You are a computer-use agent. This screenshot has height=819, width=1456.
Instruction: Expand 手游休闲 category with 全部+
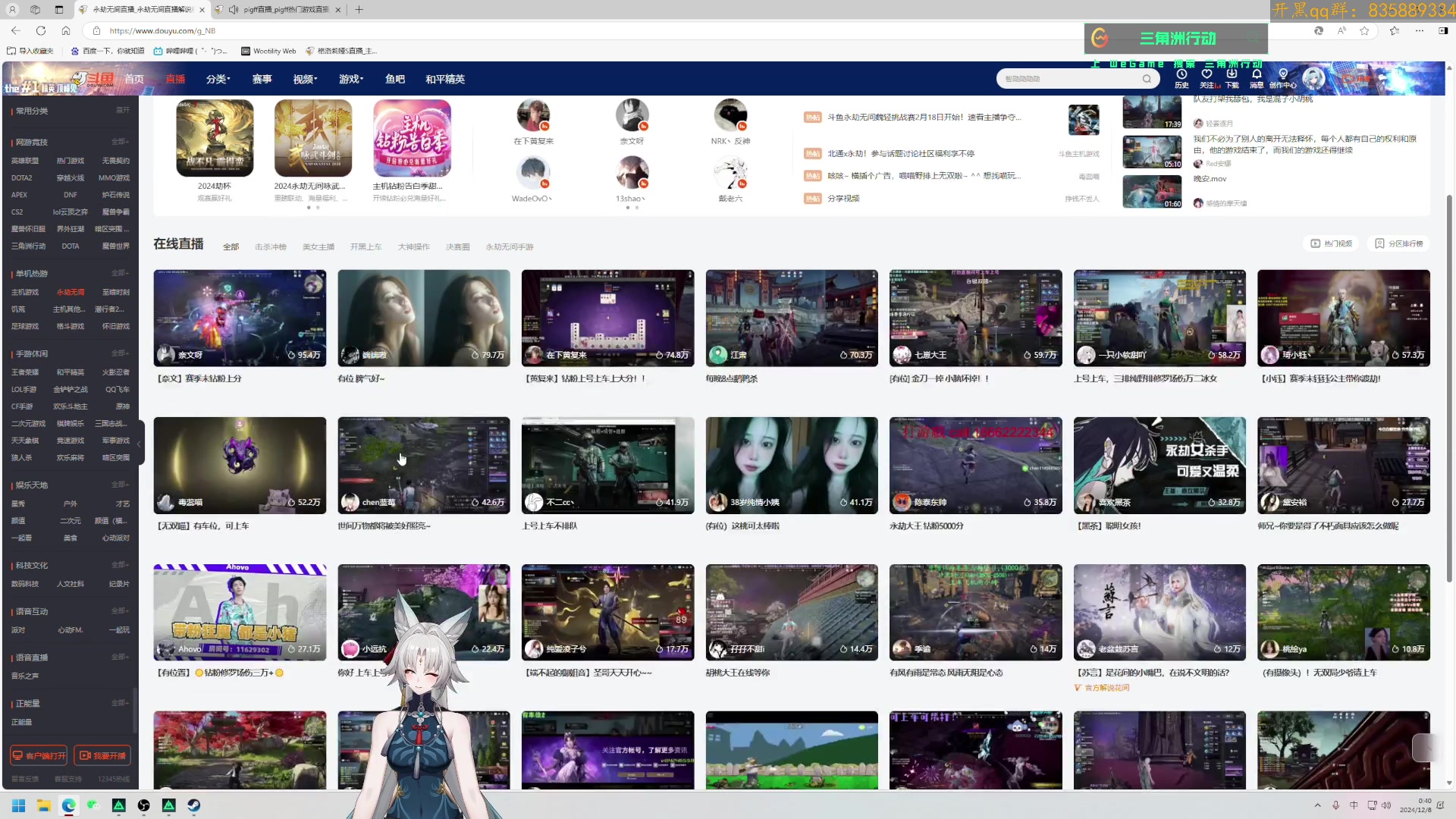click(x=120, y=353)
